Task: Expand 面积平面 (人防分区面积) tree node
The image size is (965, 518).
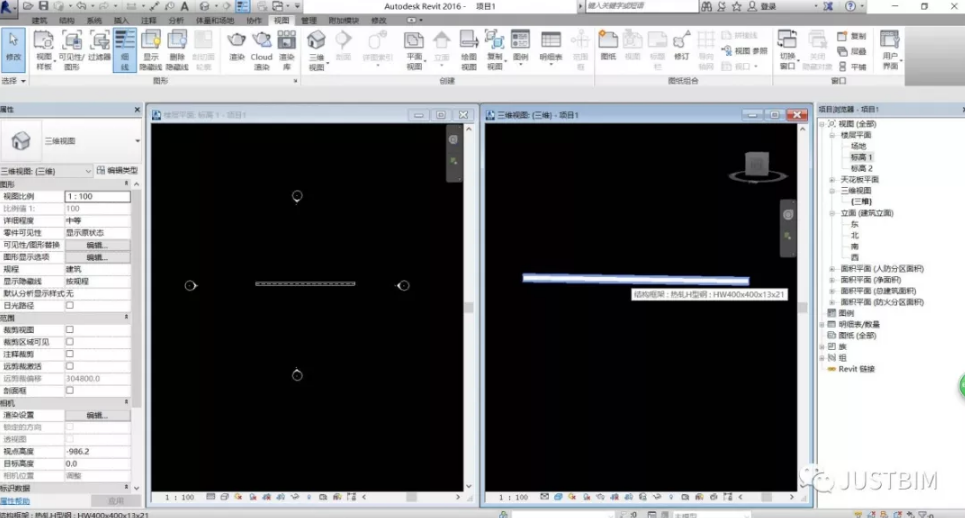Action: tap(832, 269)
